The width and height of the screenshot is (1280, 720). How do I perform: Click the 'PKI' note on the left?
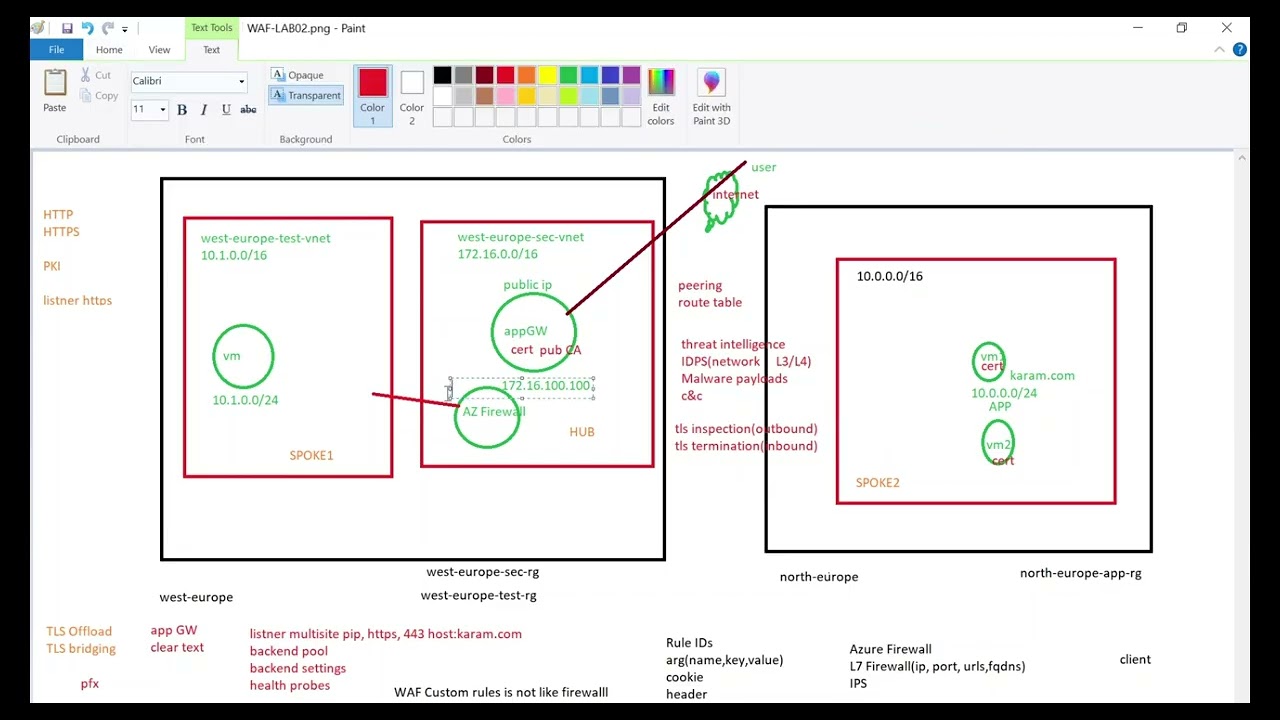(52, 266)
